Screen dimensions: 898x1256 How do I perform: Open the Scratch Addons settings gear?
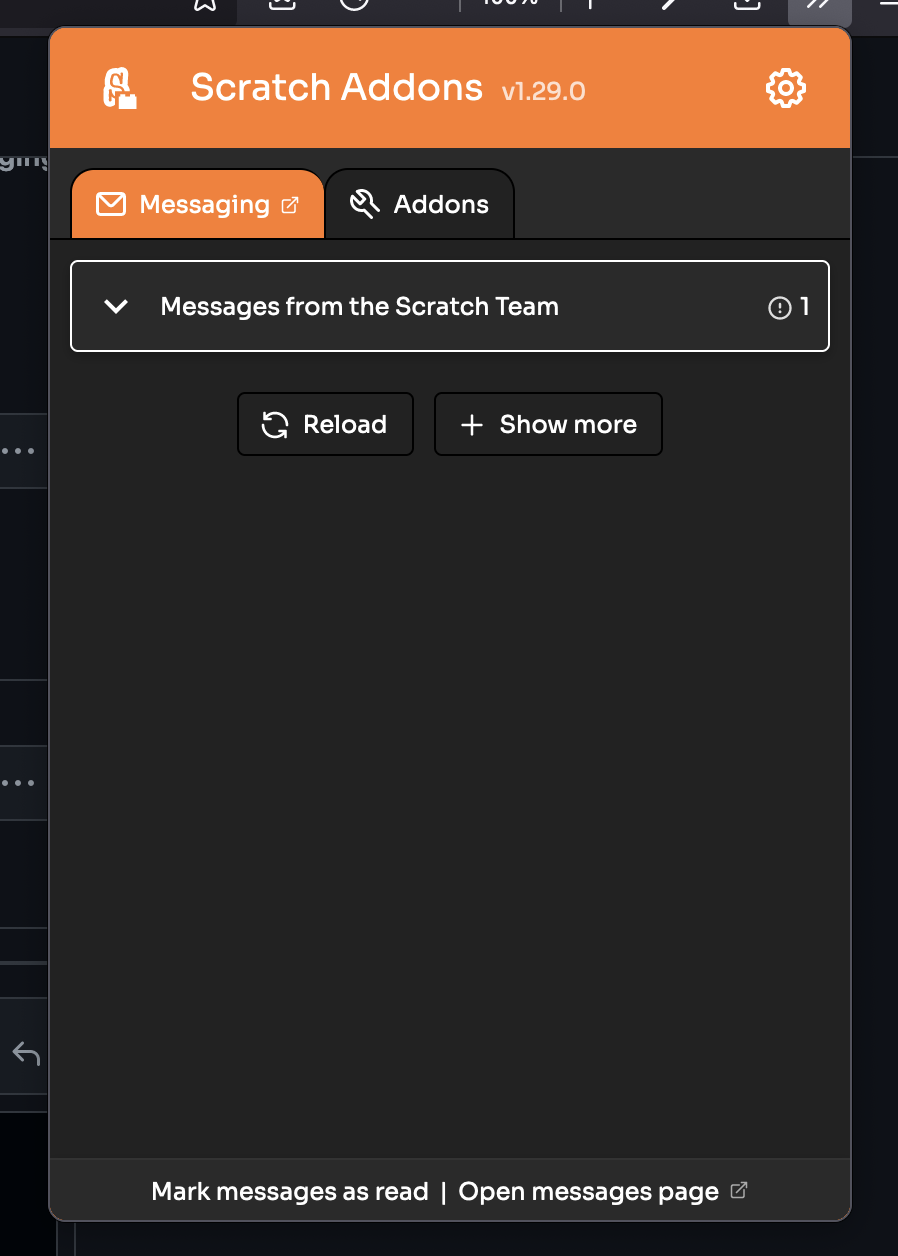785,87
